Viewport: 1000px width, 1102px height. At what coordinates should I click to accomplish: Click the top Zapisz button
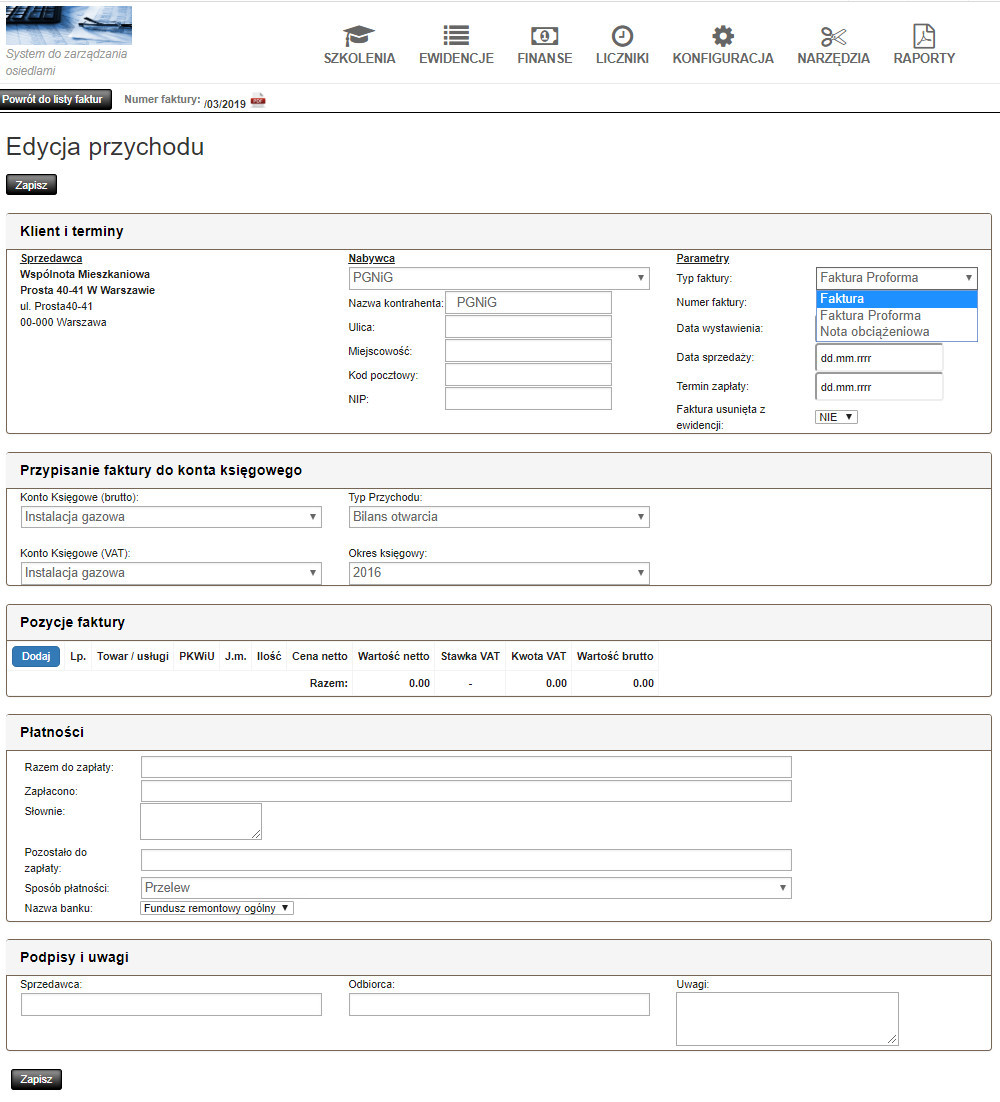pyautogui.click(x=31, y=185)
